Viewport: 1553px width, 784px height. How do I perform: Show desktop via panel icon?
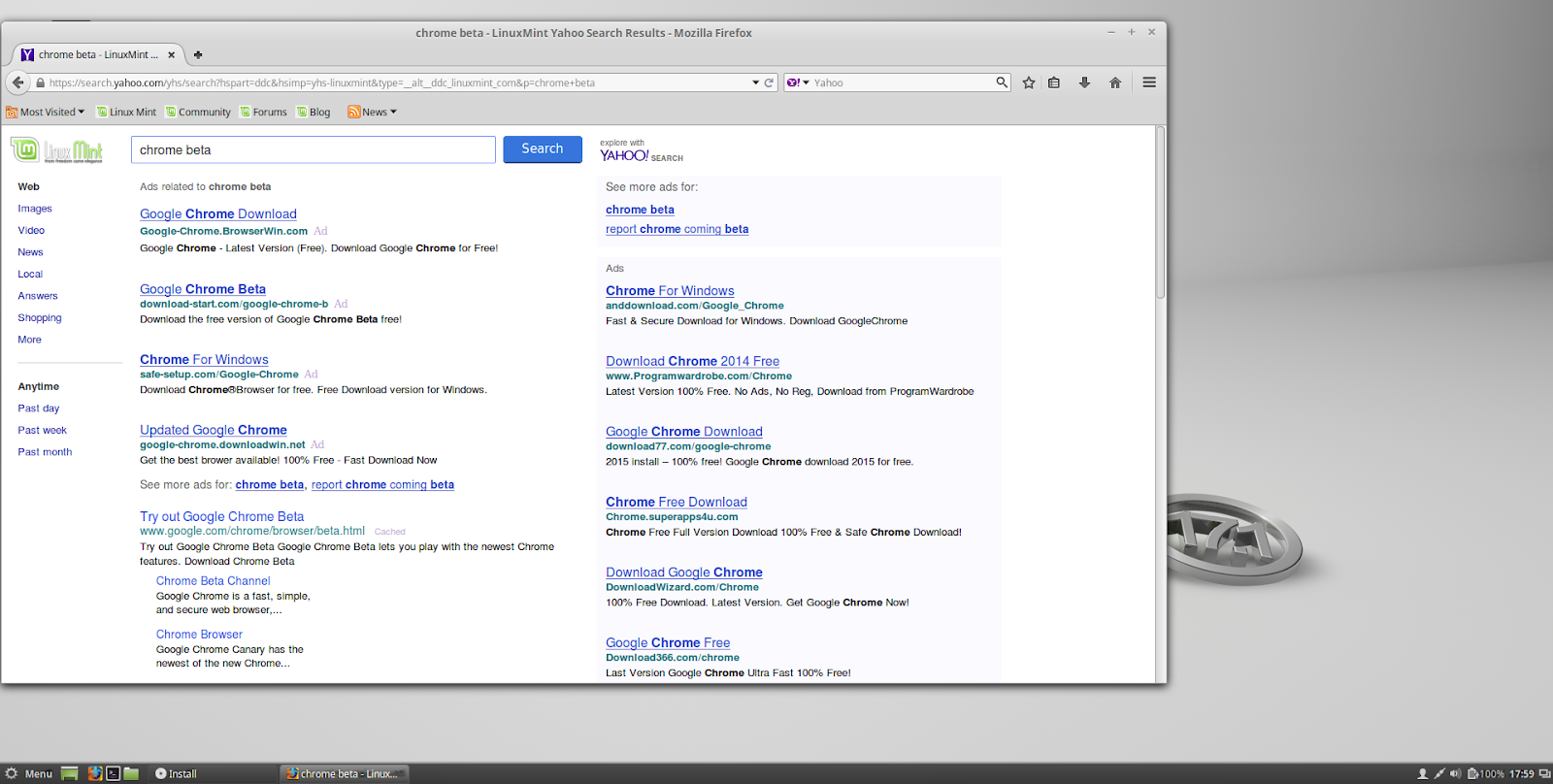pyautogui.click(x=70, y=773)
